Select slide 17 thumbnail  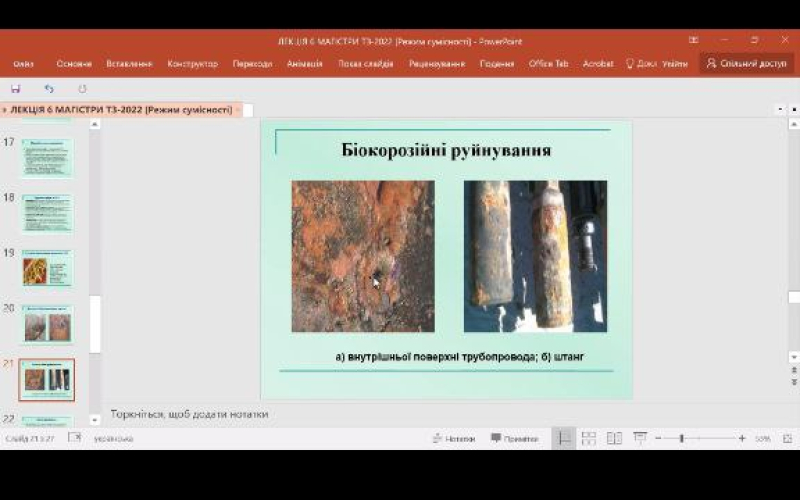47,158
